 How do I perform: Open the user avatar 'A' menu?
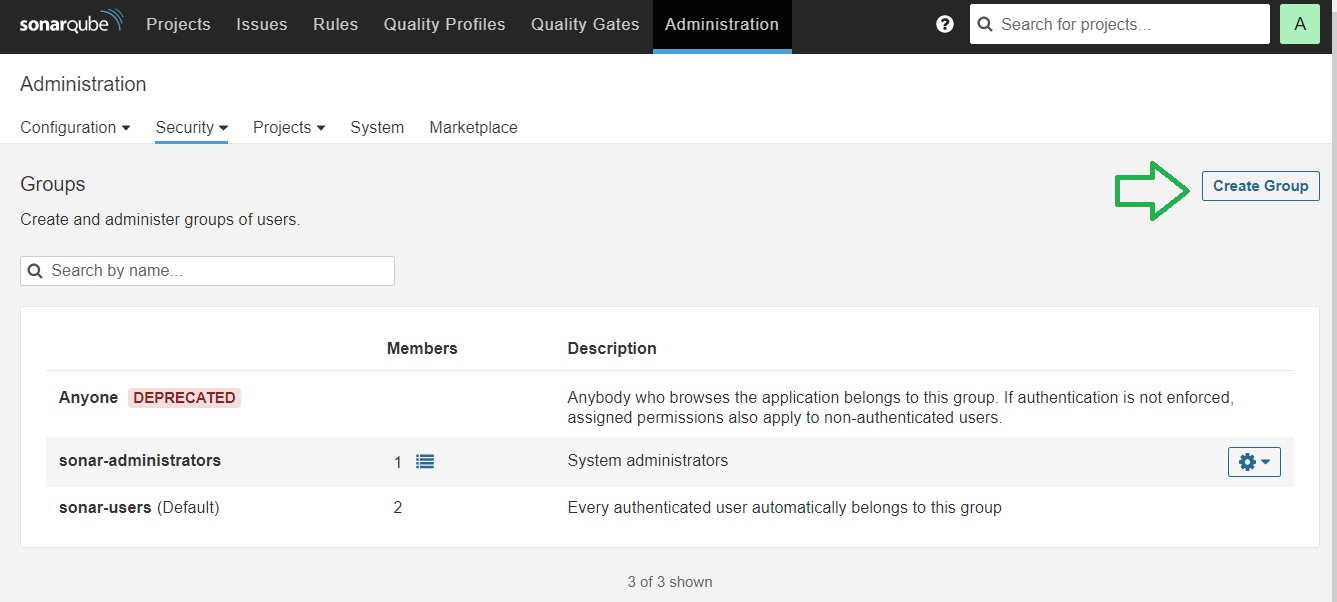pyautogui.click(x=1300, y=25)
